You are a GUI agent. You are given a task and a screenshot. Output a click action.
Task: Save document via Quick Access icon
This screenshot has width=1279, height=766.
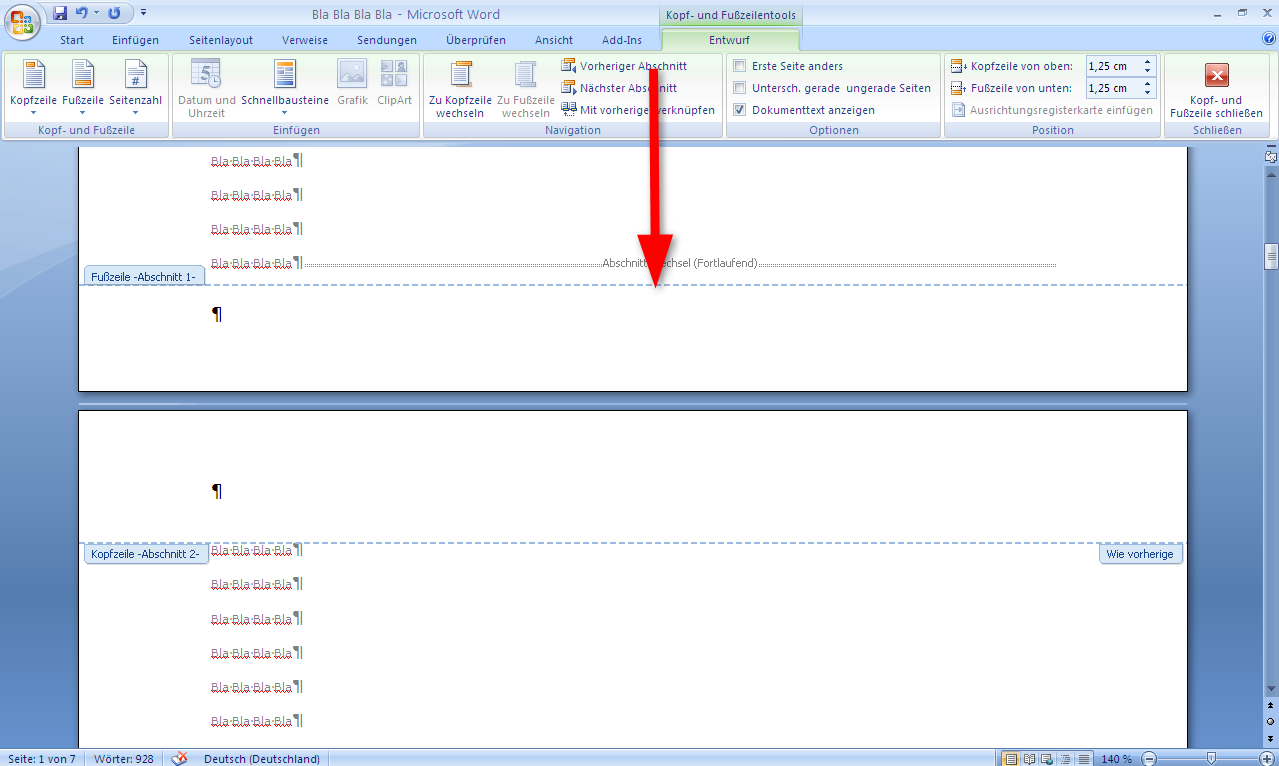click(60, 14)
